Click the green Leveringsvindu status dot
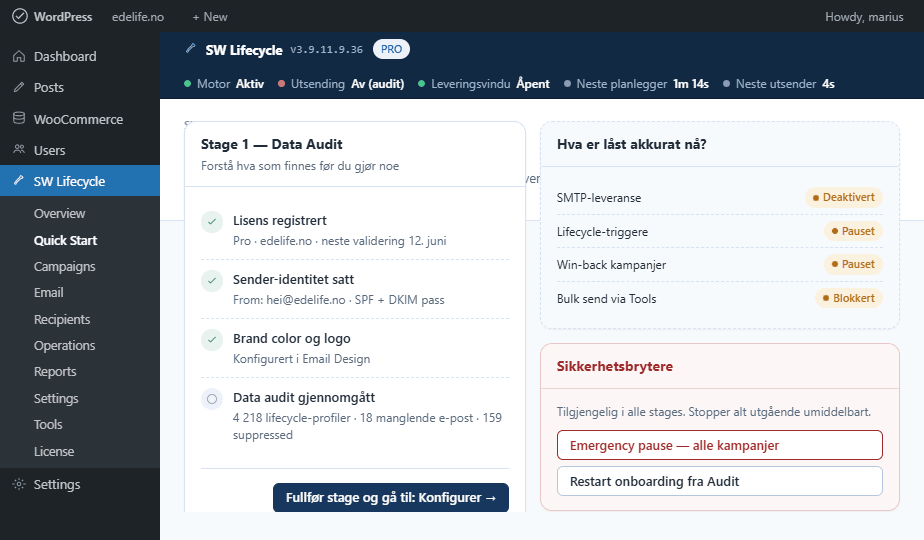The image size is (924, 540). [x=421, y=84]
